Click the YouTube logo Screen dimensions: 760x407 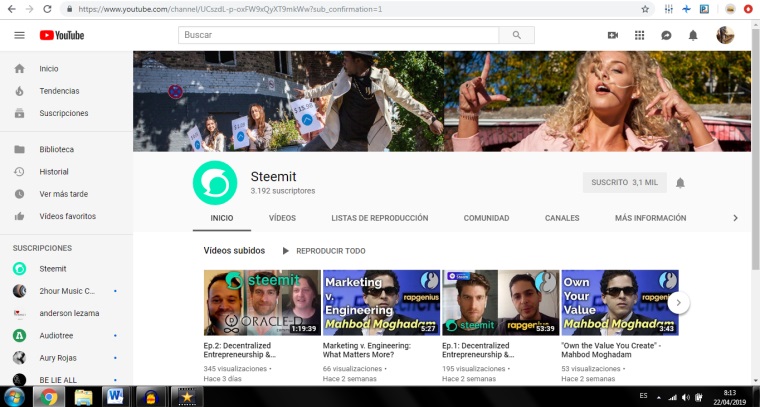(x=62, y=35)
